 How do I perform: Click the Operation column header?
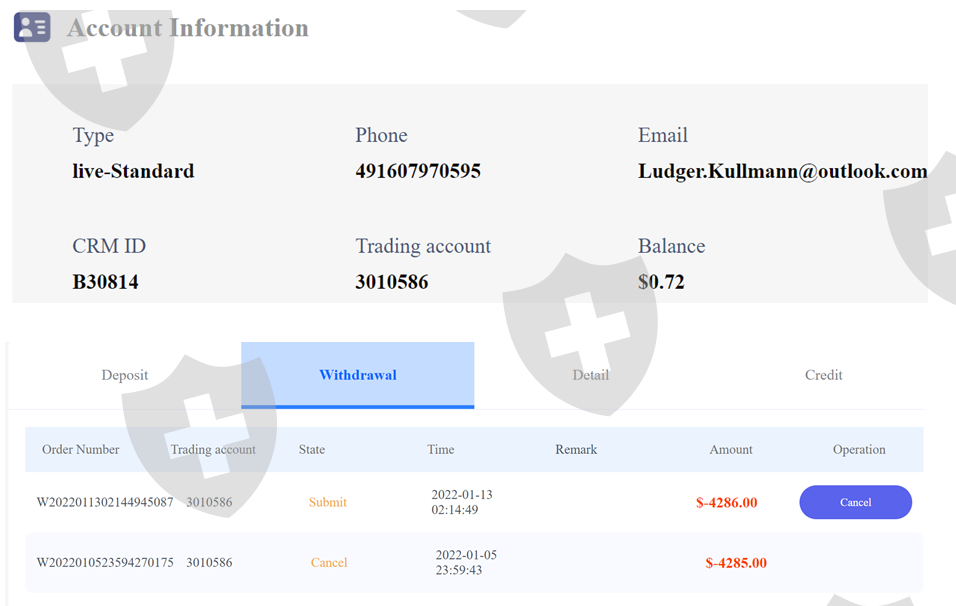859,449
